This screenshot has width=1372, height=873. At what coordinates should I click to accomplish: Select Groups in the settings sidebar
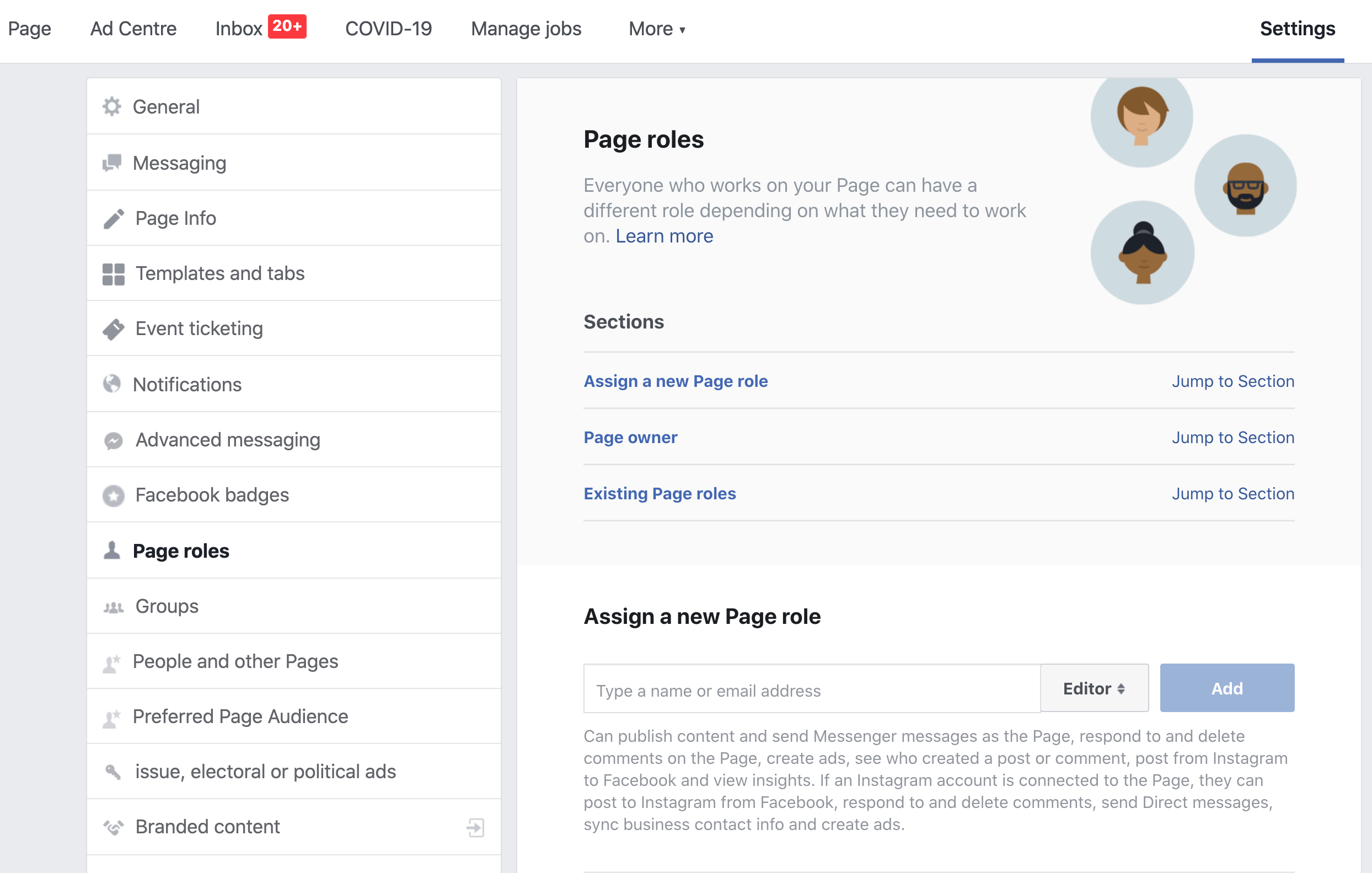(166, 606)
